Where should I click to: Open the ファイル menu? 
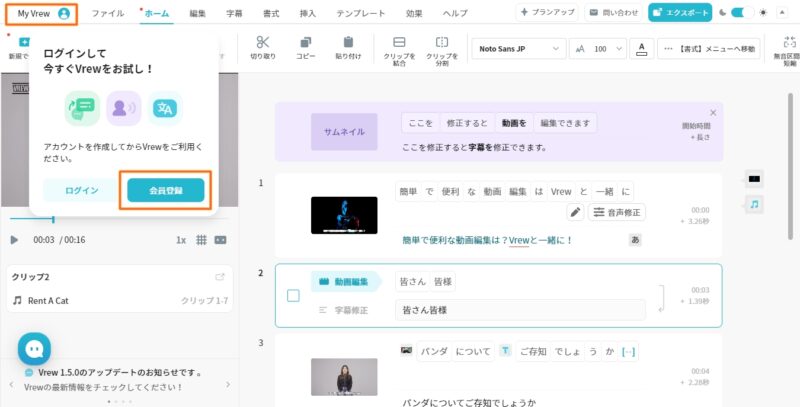pyautogui.click(x=108, y=14)
